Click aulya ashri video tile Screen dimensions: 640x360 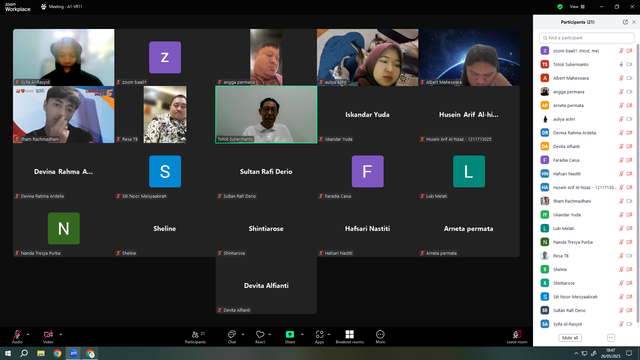[367, 57]
